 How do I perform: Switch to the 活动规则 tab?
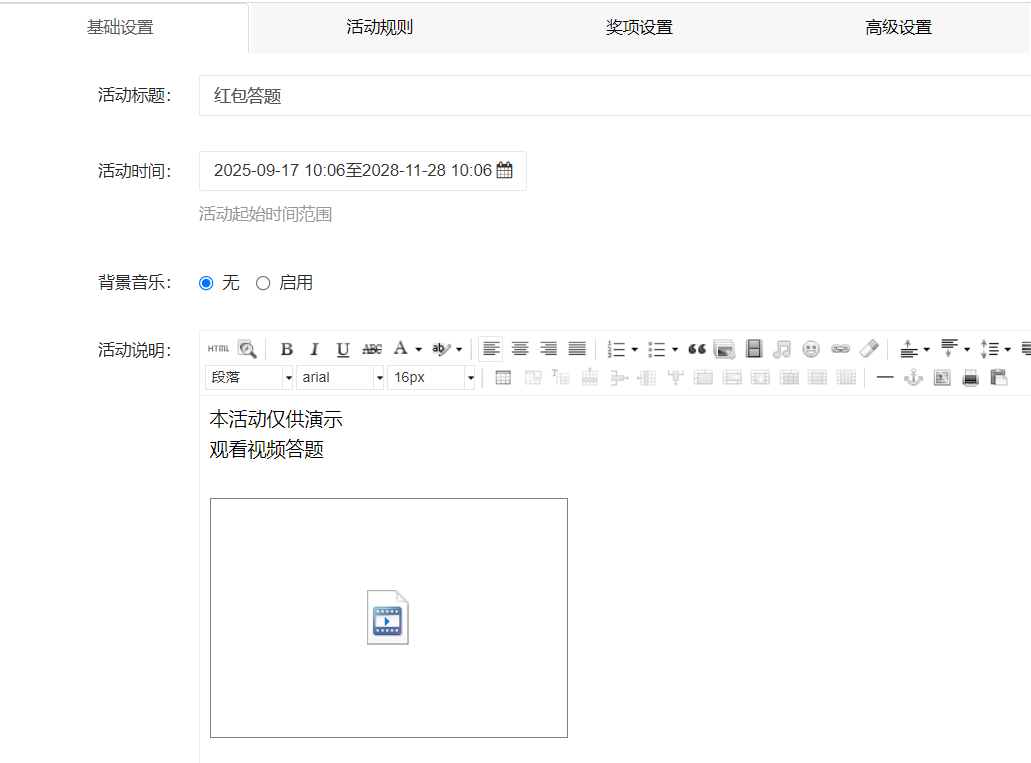(379, 28)
